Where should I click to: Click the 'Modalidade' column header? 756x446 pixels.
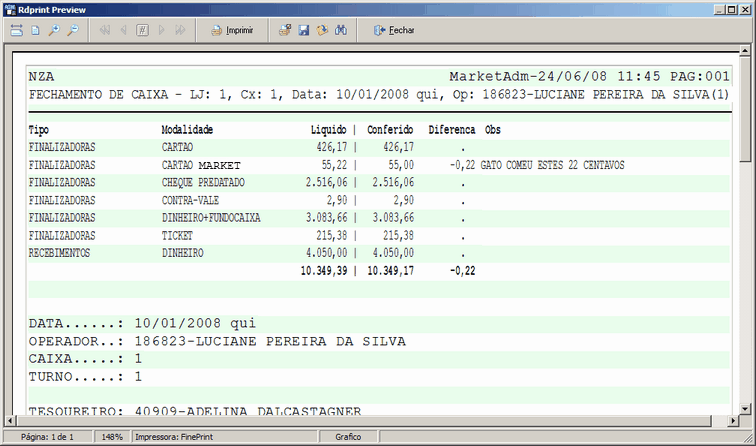[x=187, y=130]
